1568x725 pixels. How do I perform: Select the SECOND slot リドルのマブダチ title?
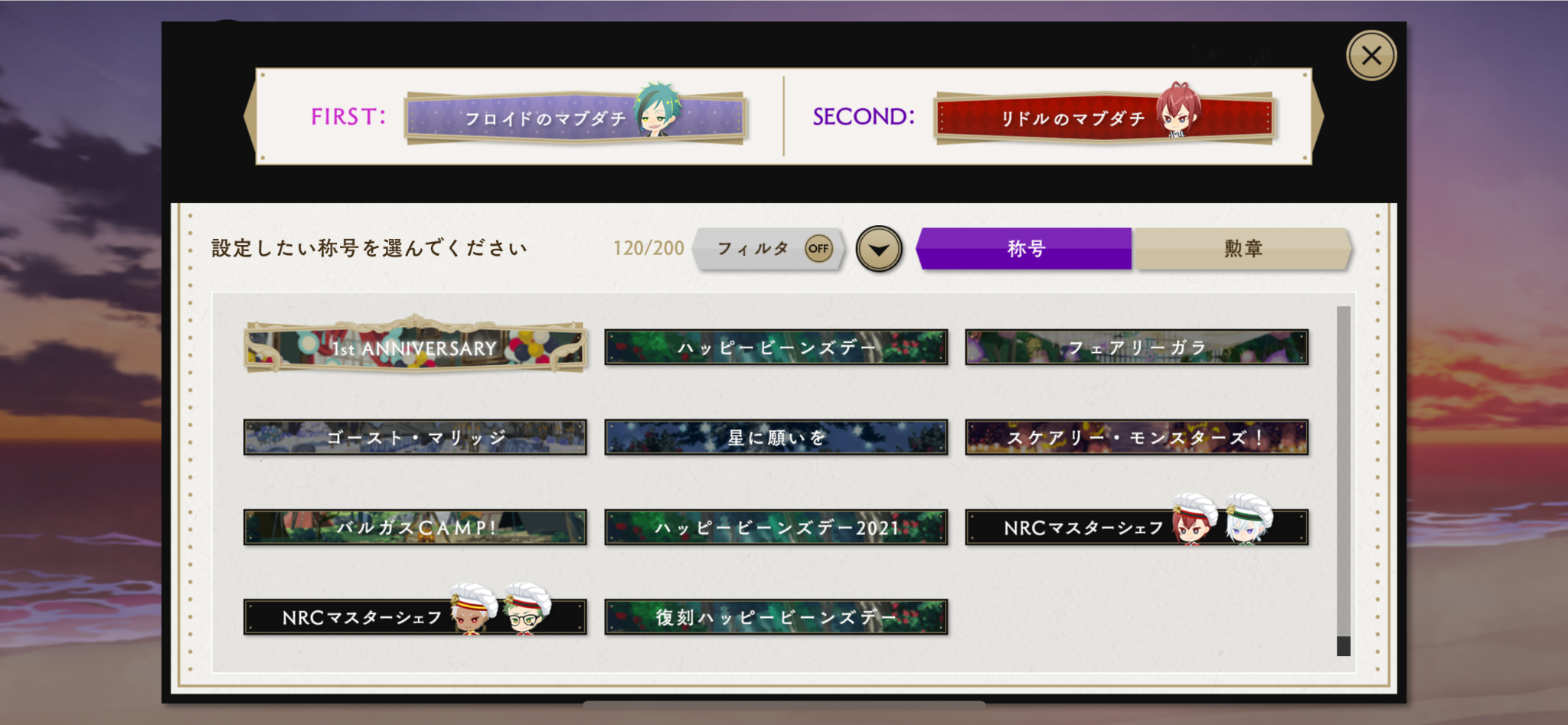pyautogui.click(x=1103, y=116)
